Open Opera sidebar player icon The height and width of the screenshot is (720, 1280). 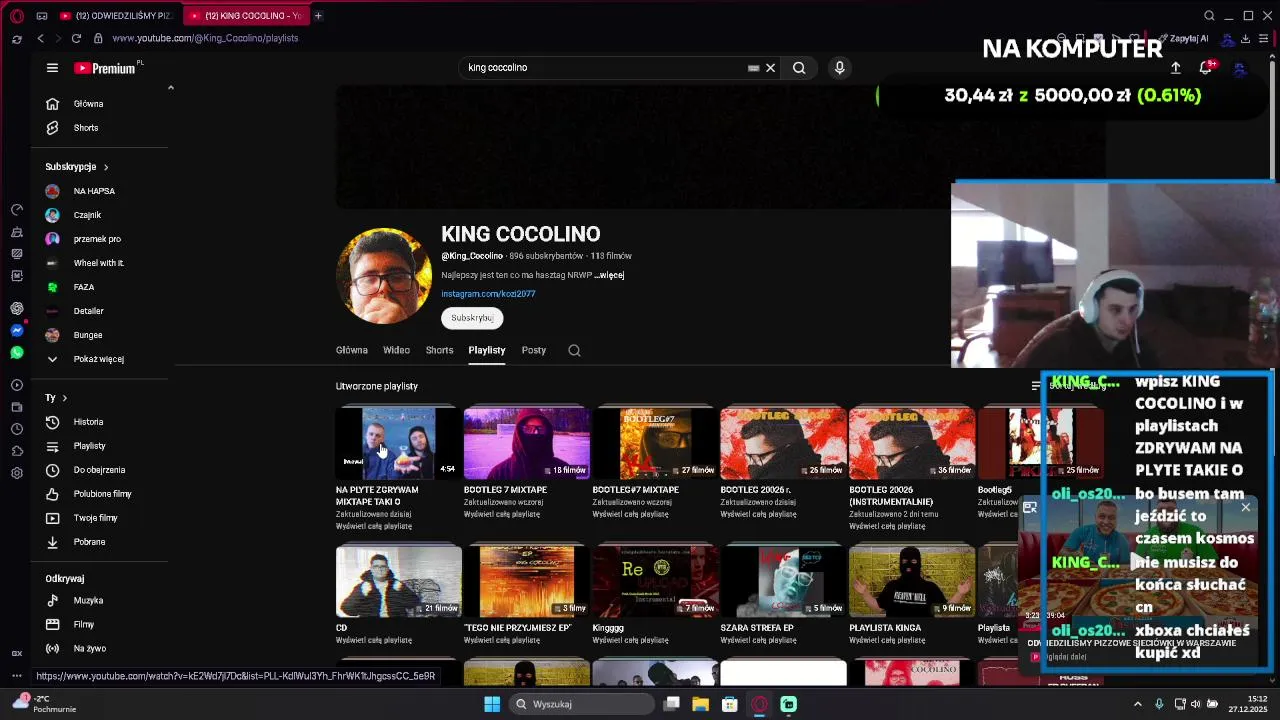pyautogui.click(x=17, y=385)
